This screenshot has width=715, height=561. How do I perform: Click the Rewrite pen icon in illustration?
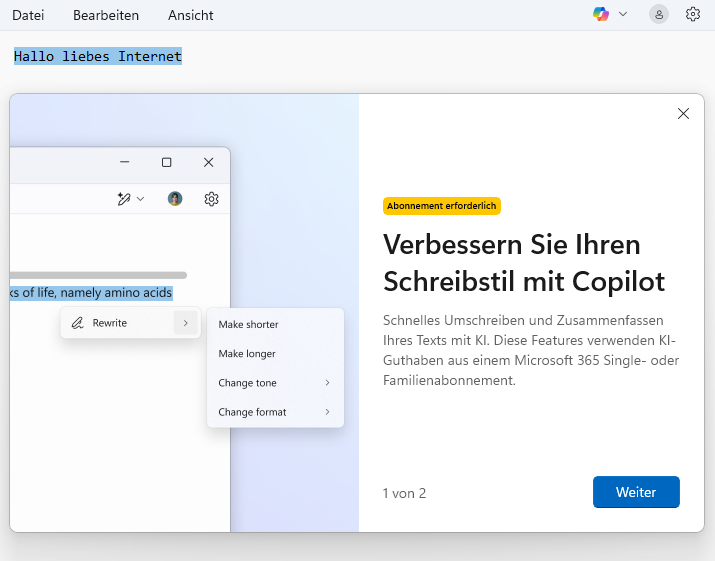(78, 323)
